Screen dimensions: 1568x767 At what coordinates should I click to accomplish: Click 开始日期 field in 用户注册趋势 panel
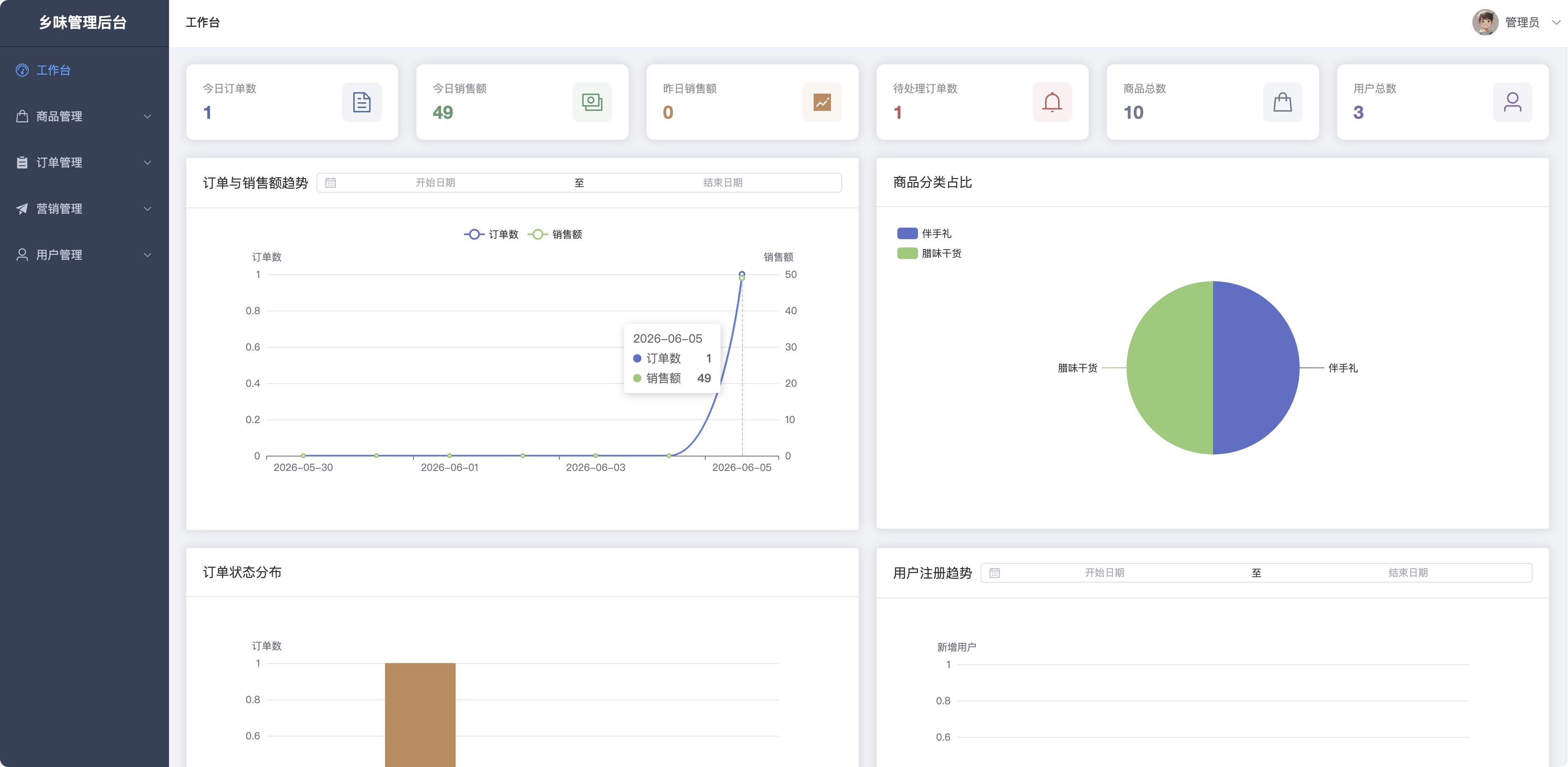(1104, 573)
